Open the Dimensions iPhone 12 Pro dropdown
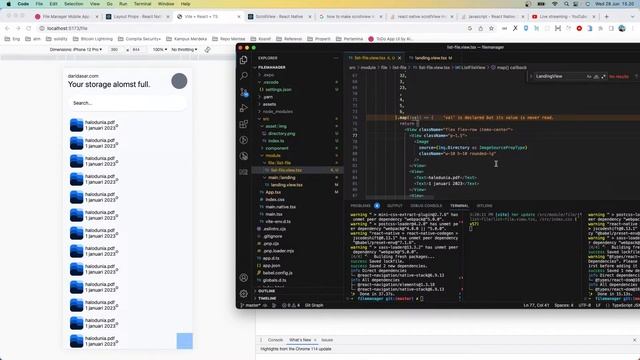Image resolution: width=640 pixels, height=360 pixels. 76,49
